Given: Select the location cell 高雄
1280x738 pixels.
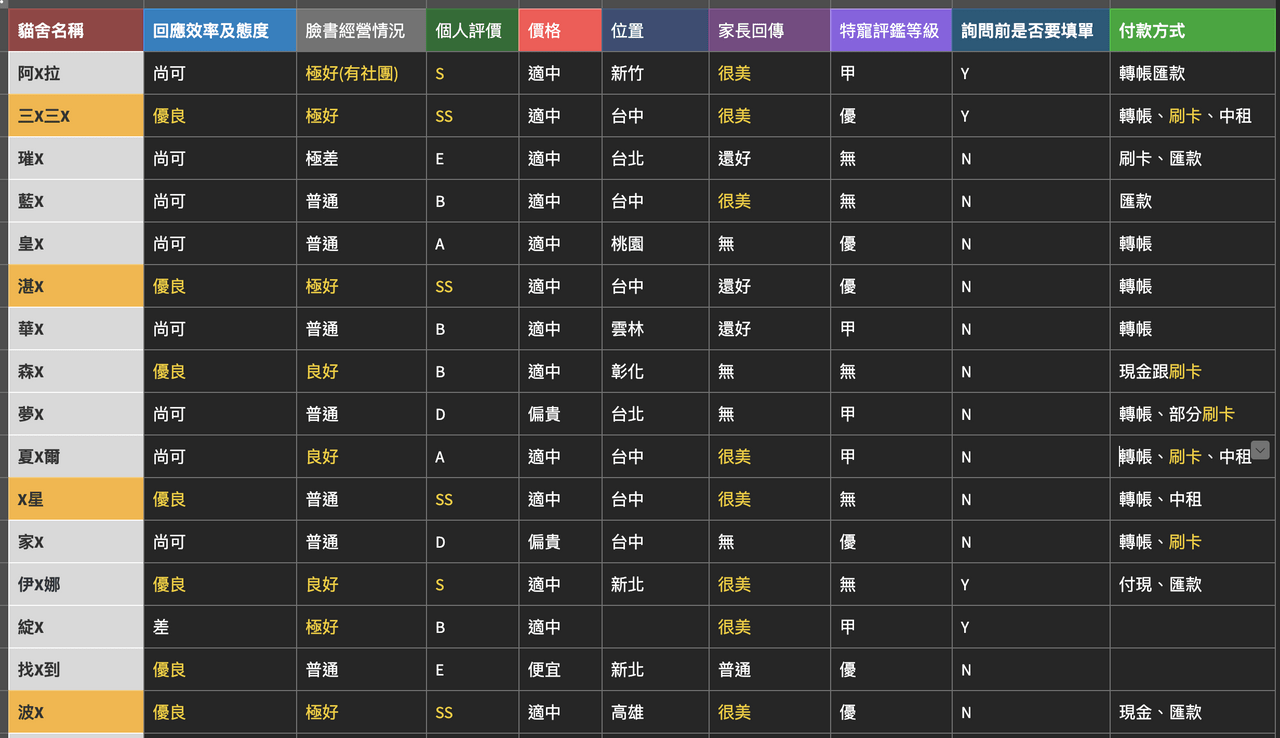Looking at the screenshot, I should [655, 712].
